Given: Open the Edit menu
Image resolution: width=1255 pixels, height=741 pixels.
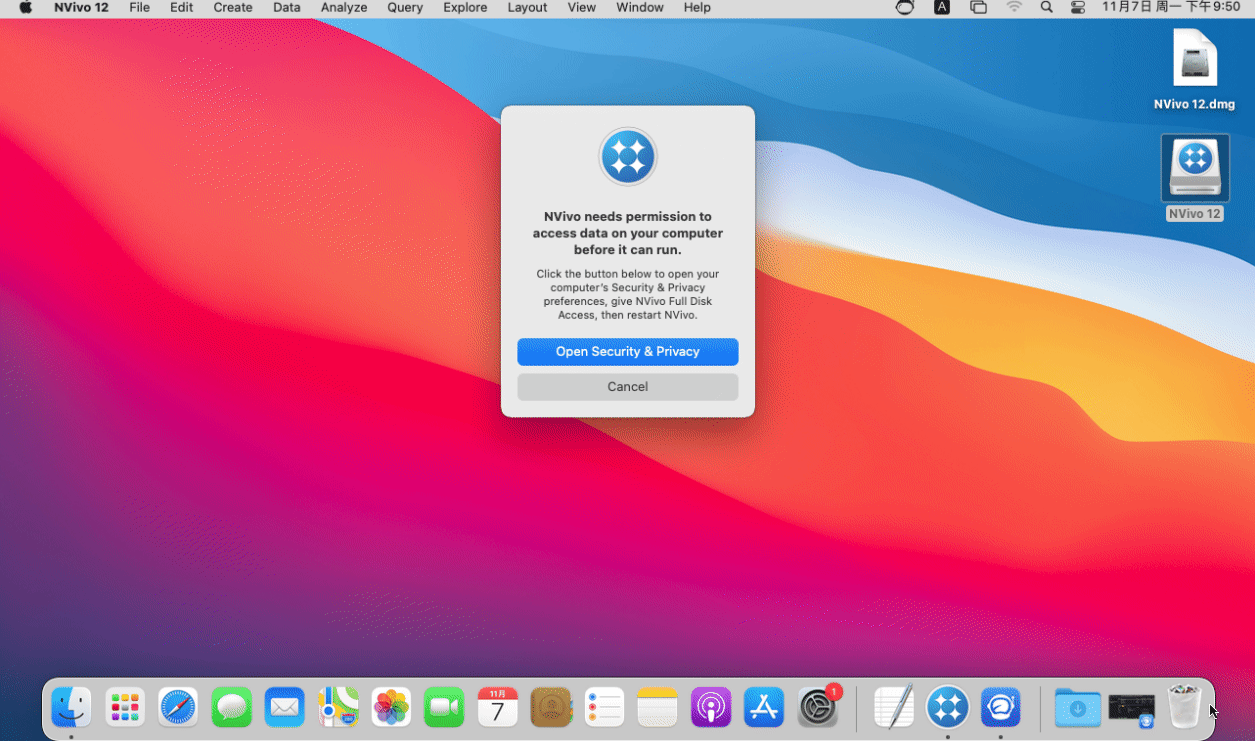Looking at the screenshot, I should [x=182, y=8].
